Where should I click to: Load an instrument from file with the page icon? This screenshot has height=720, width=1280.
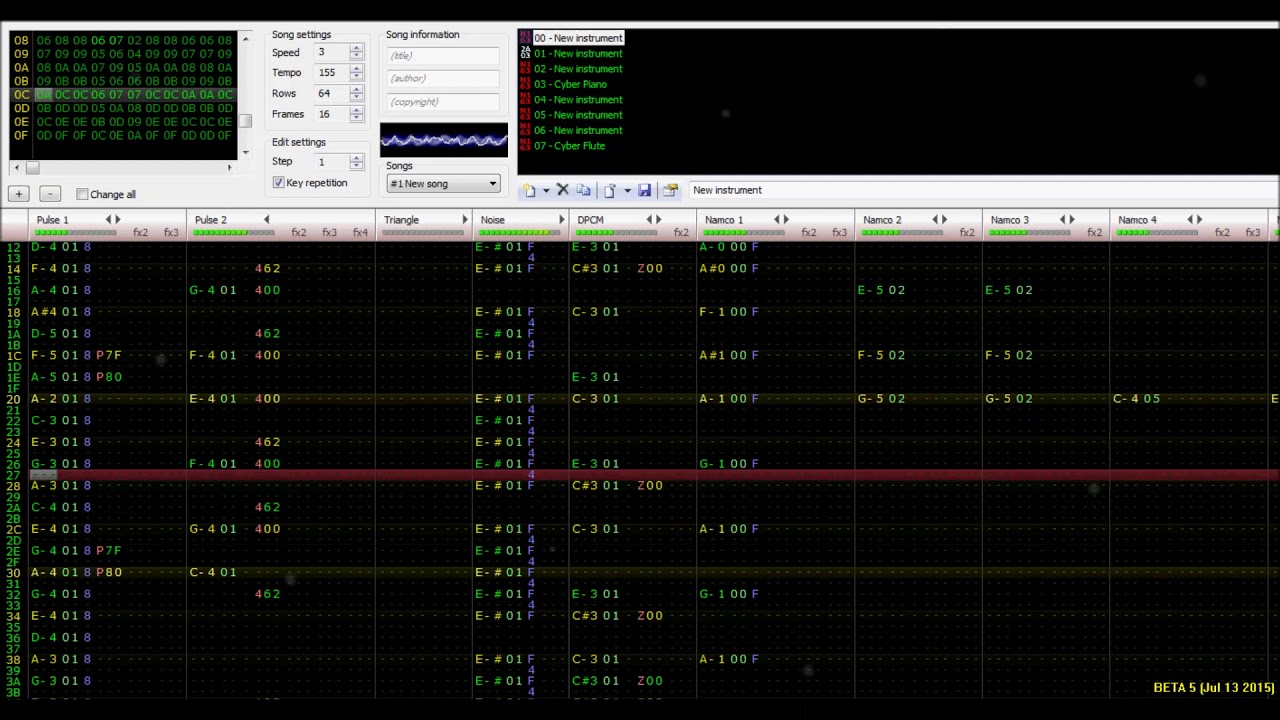click(x=610, y=190)
